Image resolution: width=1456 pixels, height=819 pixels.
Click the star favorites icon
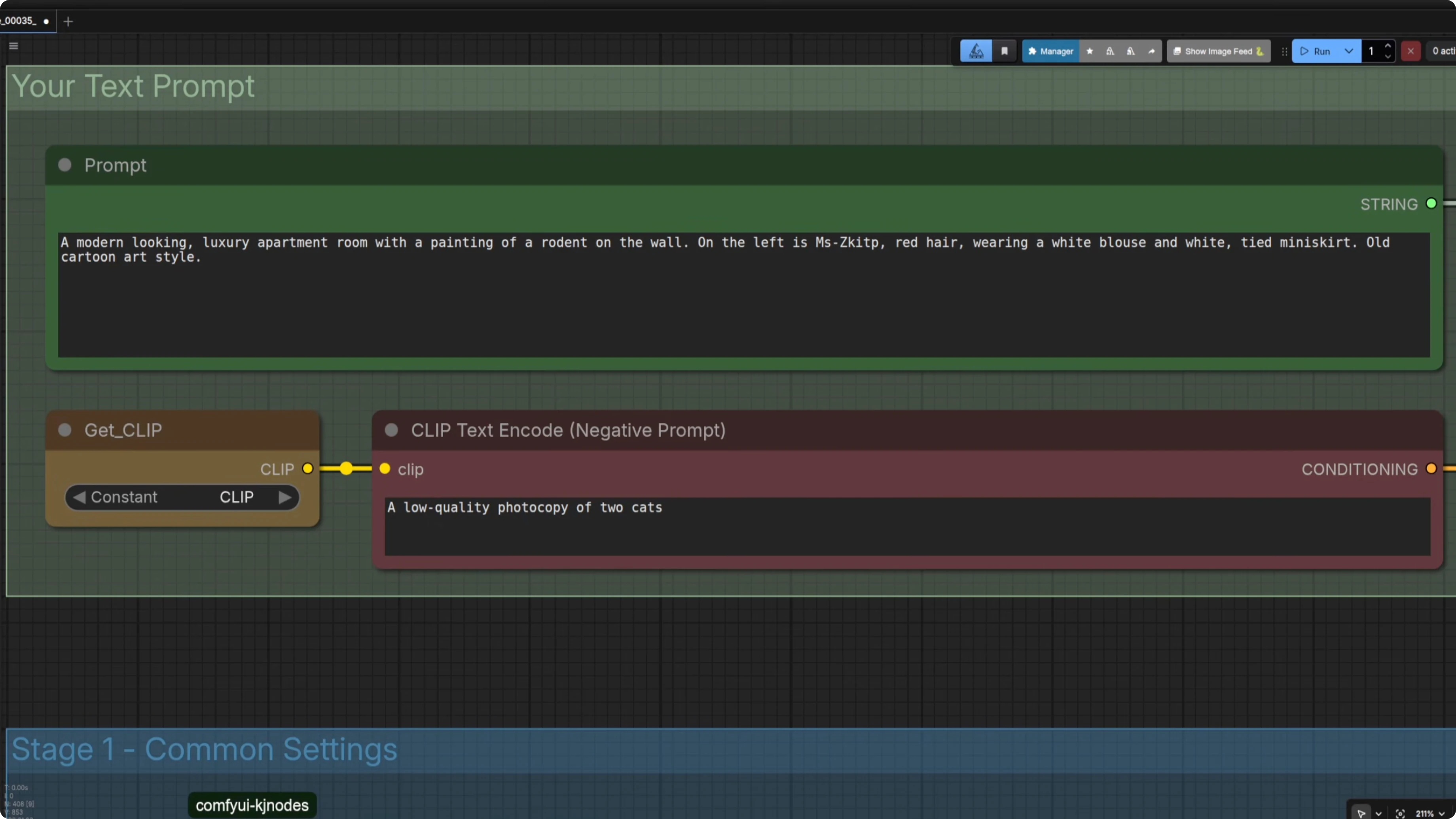(1090, 51)
